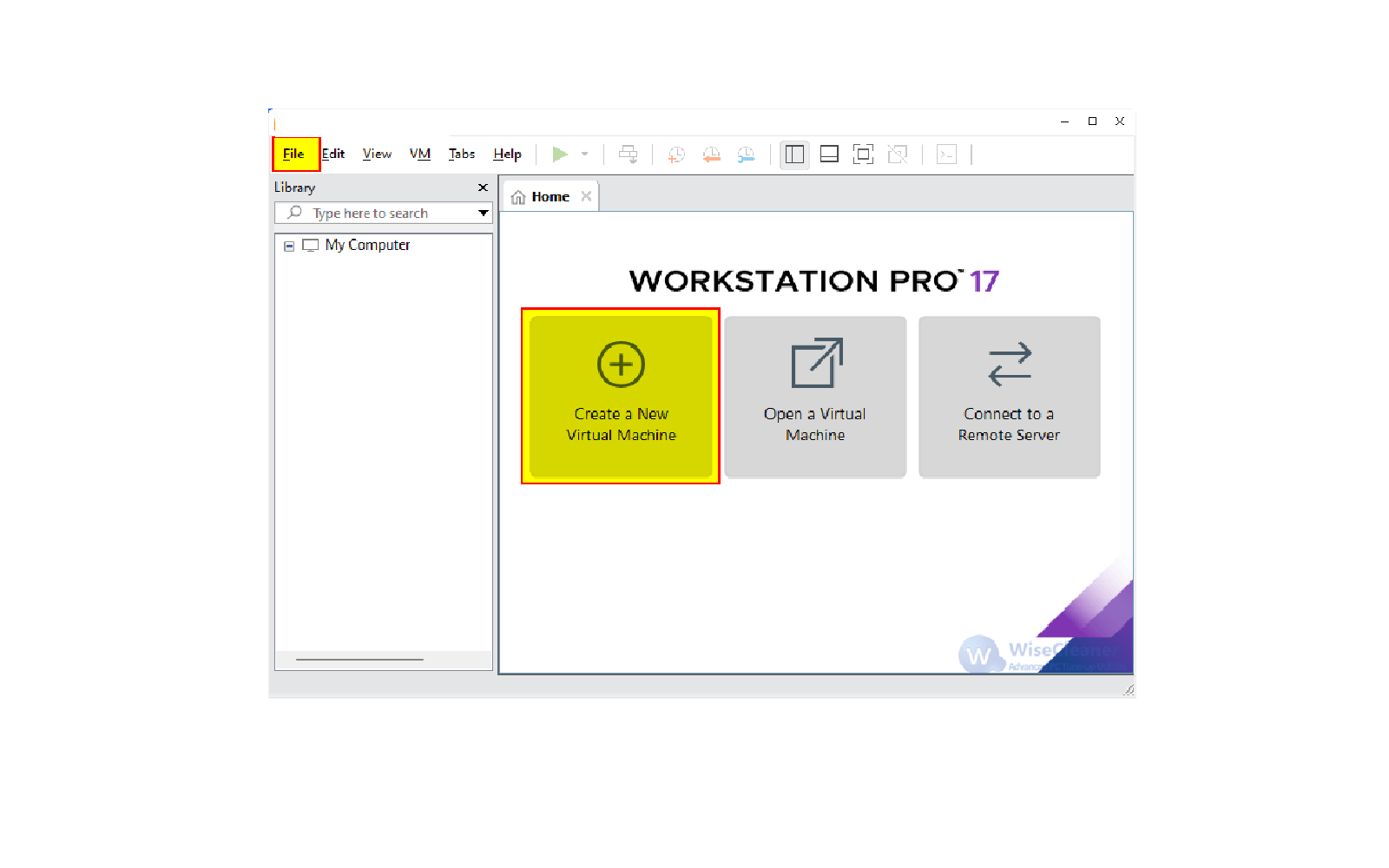Click the Revert to Snapshot toolbar icon
This screenshot has height=868, width=1389.
pos(711,155)
